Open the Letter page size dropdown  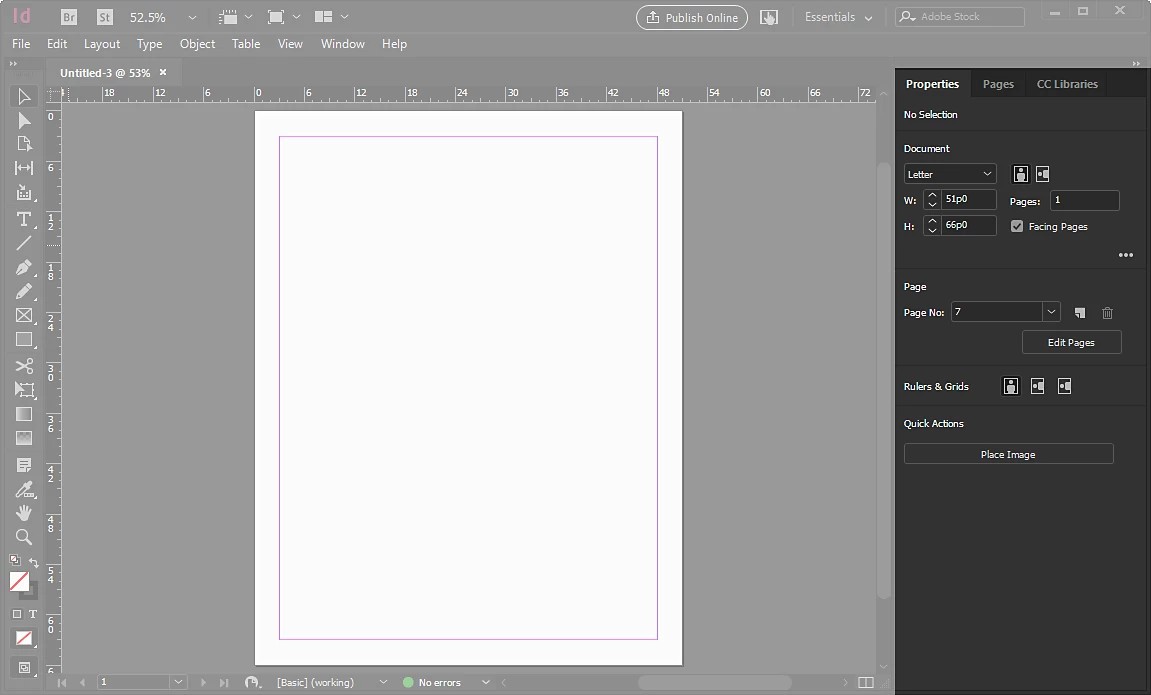click(950, 174)
